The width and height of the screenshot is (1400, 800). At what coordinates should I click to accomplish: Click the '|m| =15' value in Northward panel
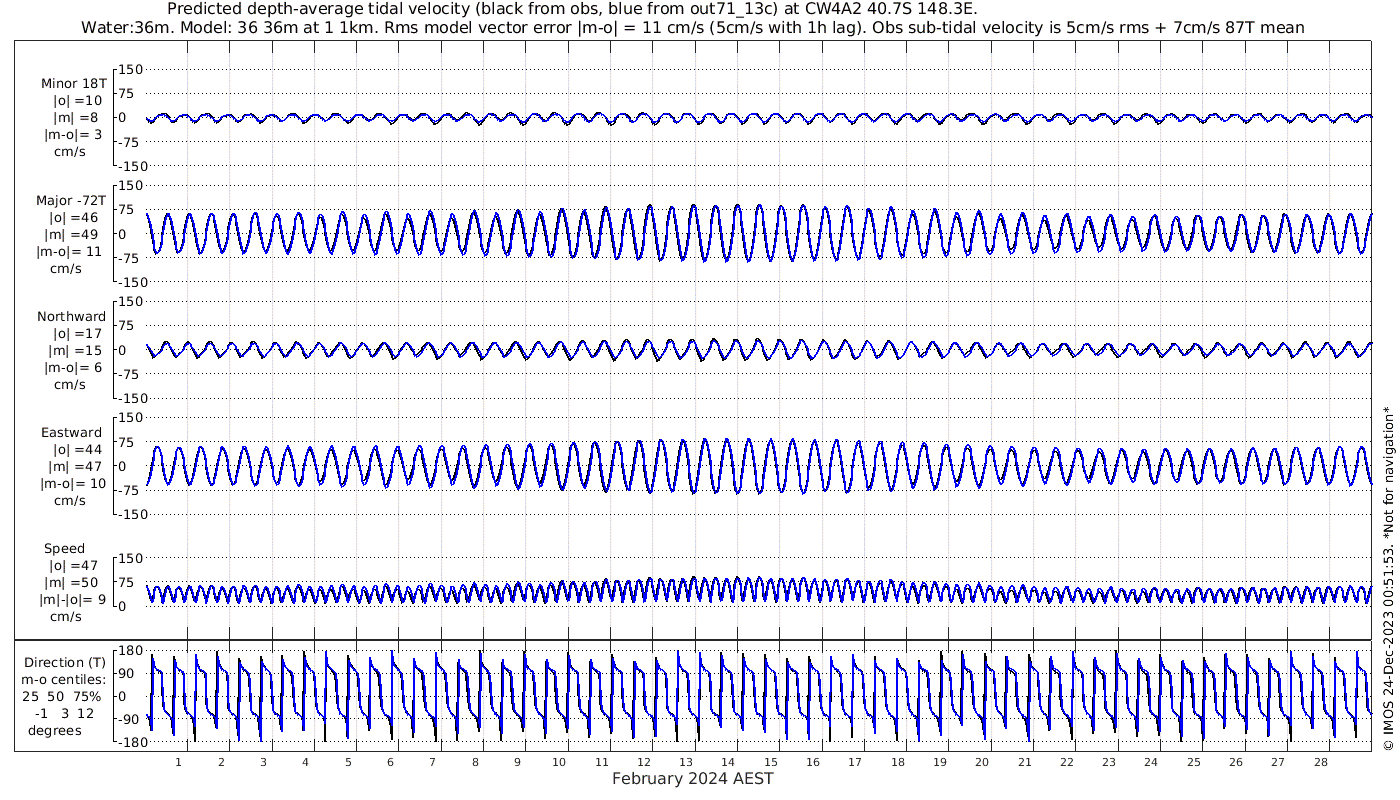click(x=78, y=351)
